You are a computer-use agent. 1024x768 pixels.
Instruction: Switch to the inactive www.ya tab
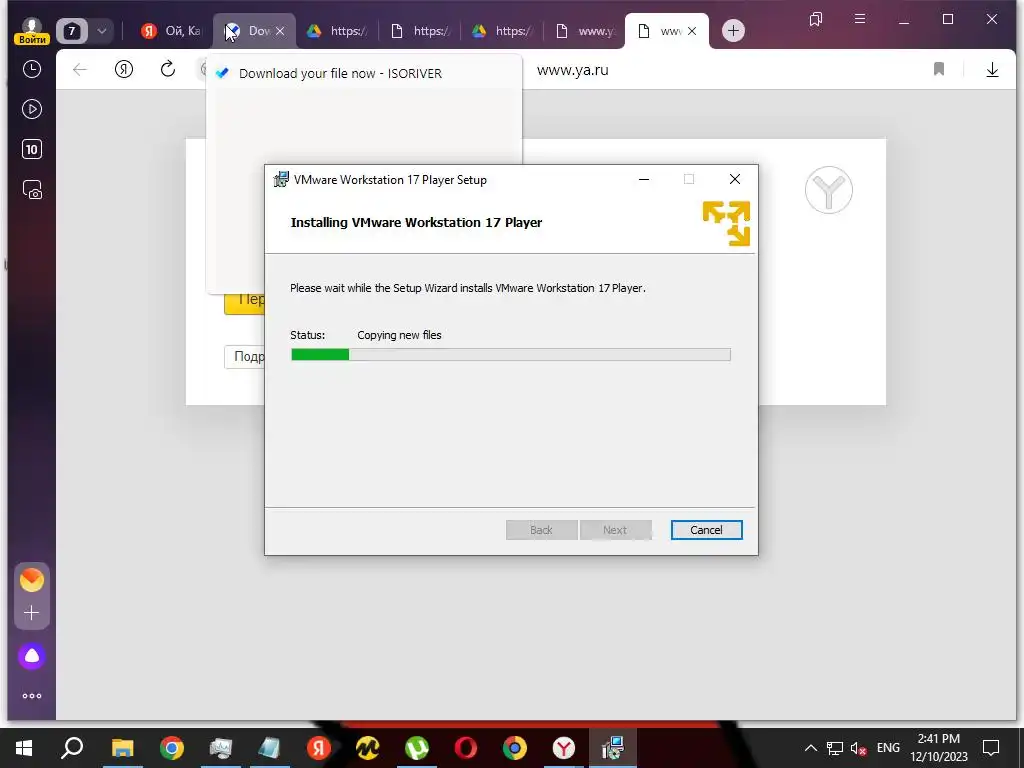point(584,31)
